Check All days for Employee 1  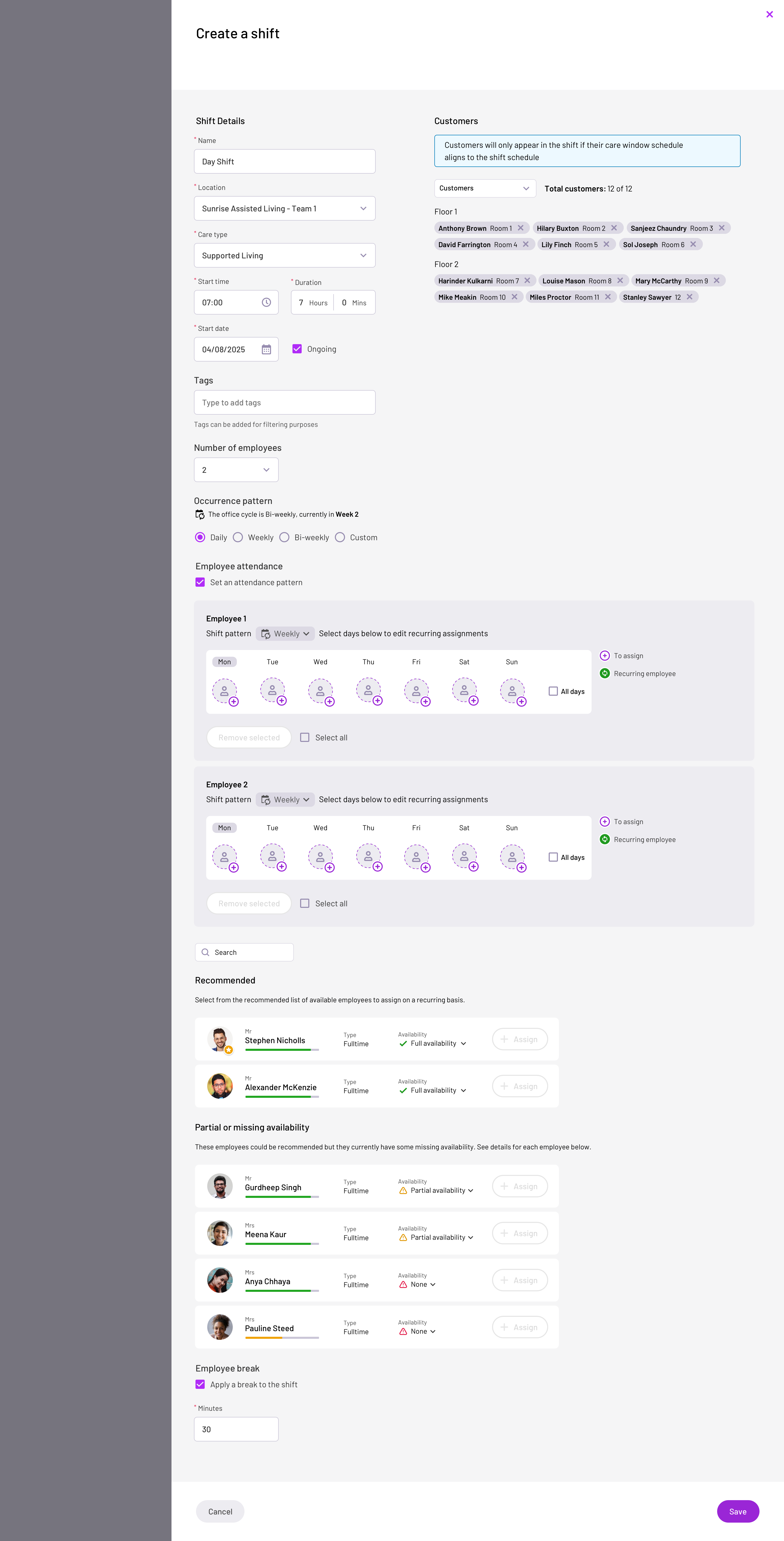click(x=553, y=691)
